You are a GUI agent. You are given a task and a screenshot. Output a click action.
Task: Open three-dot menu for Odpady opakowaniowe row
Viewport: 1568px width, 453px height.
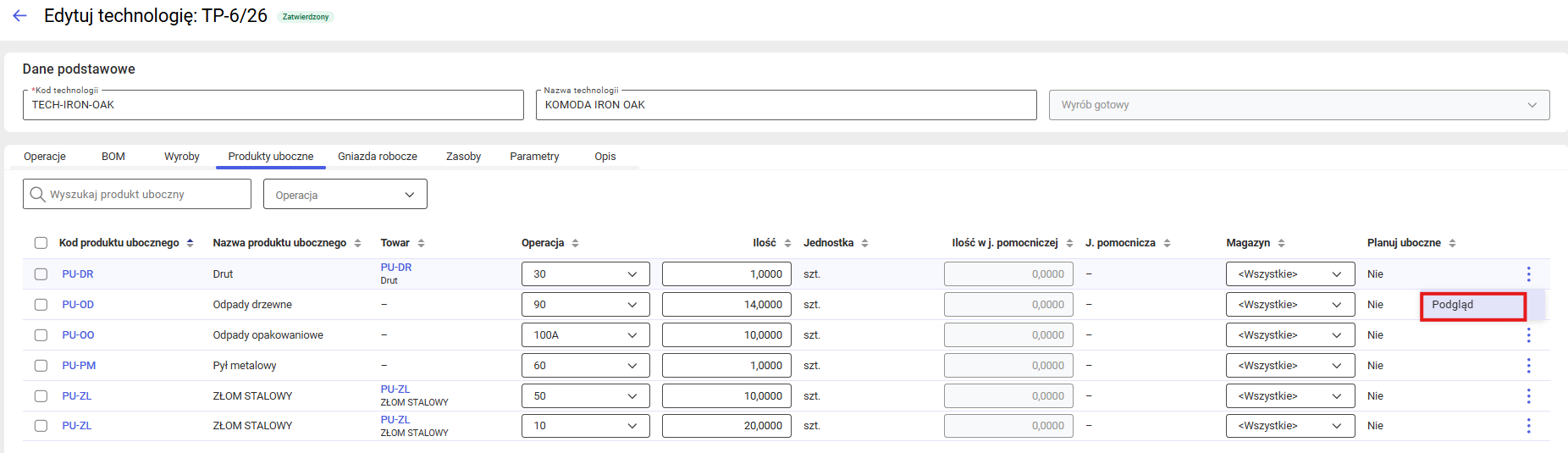coord(1528,335)
